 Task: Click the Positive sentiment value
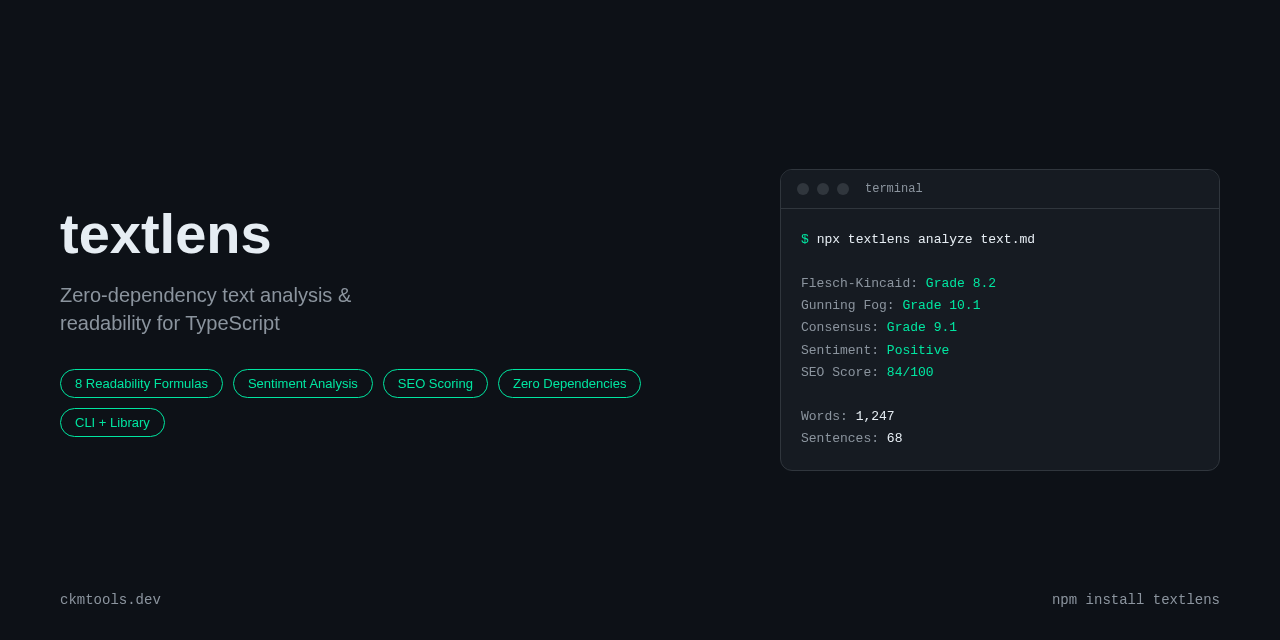coord(918,350)
